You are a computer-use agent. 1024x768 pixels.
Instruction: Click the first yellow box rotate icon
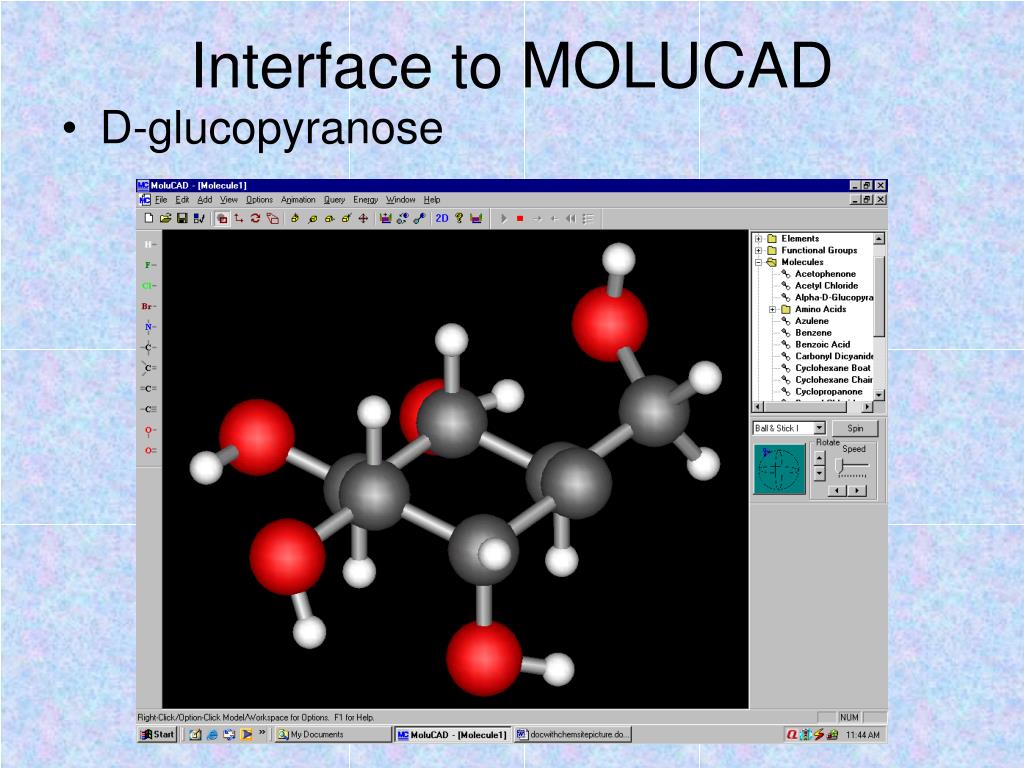(295, 218)
